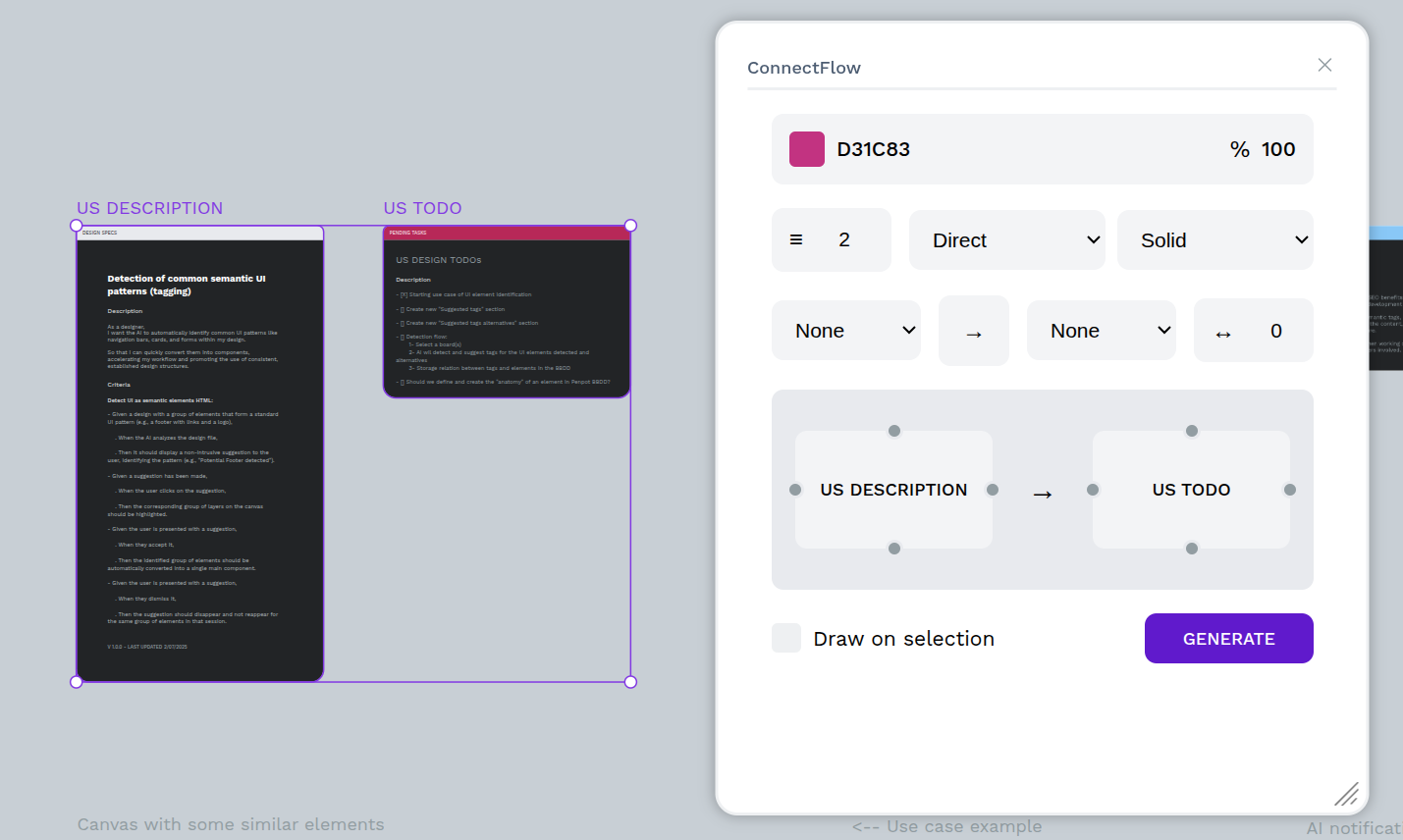The height and width of the screenshot is (840, 1403).
Task: Edit the offset value 0
Action: pos(1276,331)
